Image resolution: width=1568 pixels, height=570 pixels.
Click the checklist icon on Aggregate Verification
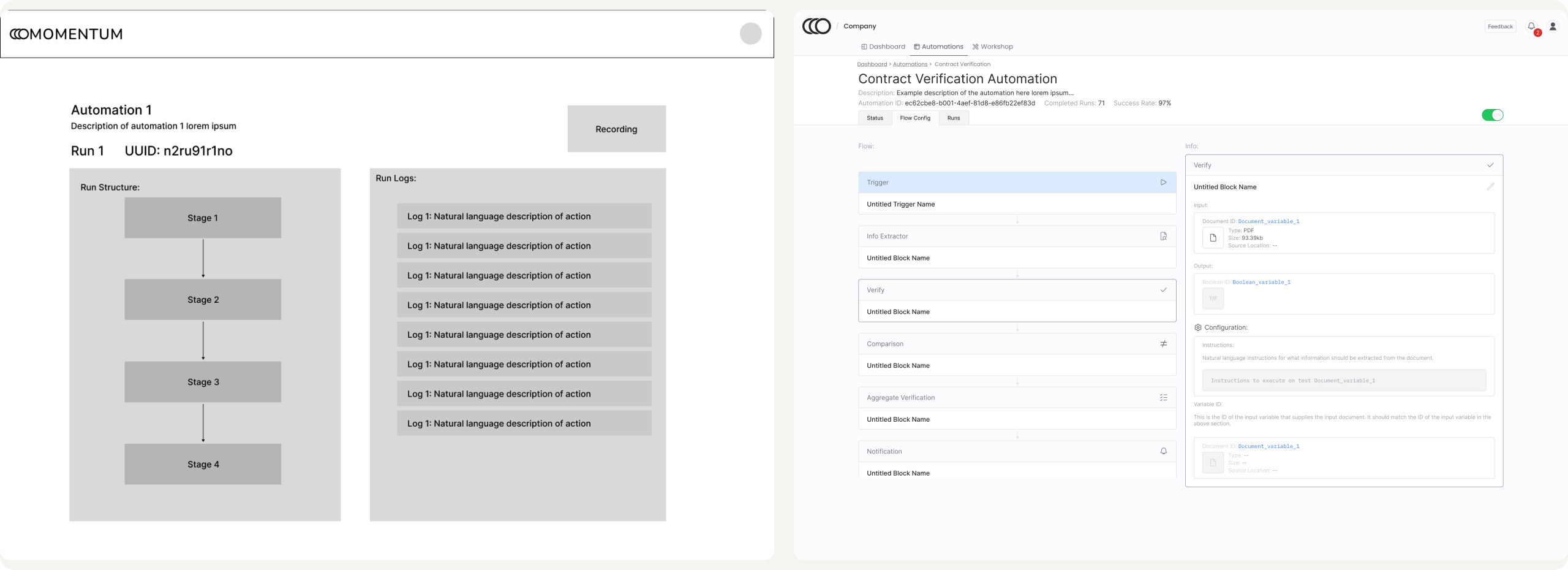[x=1163, y=398]
